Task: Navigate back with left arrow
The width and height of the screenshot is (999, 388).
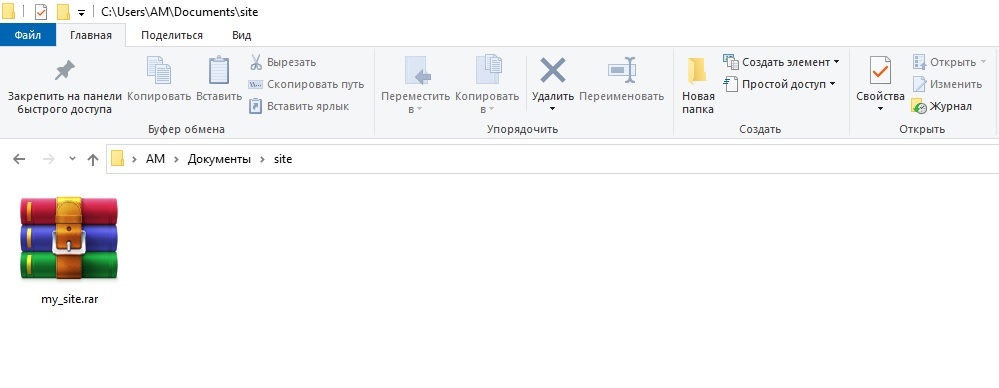Action: coord(19,159)
